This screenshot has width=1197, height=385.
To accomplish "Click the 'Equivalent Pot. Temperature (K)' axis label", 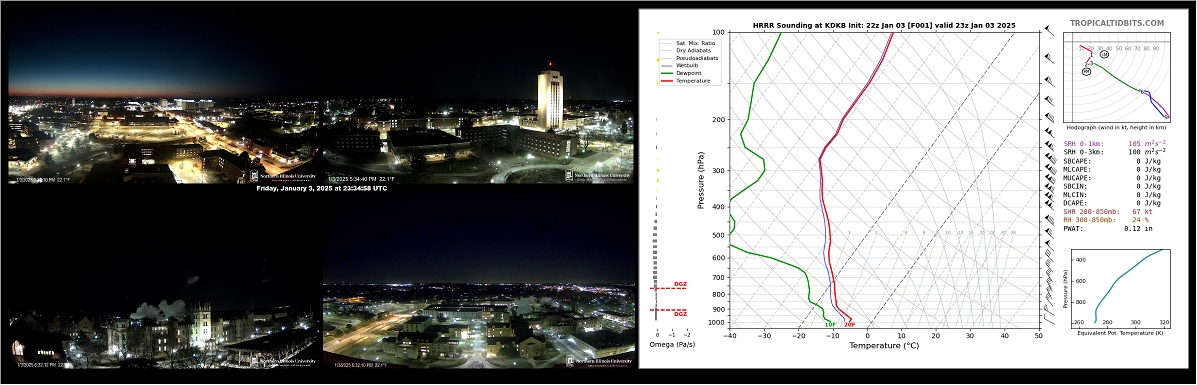I will pyautogui.click(x=1120, y=333).
